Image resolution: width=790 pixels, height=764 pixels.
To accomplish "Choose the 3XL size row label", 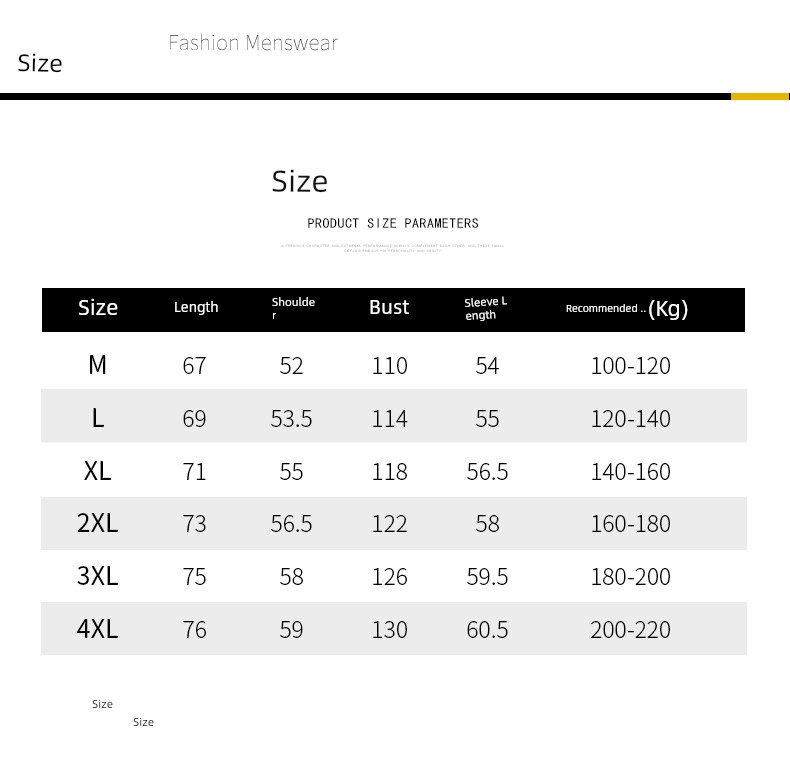I will click(x=97, y=577).
